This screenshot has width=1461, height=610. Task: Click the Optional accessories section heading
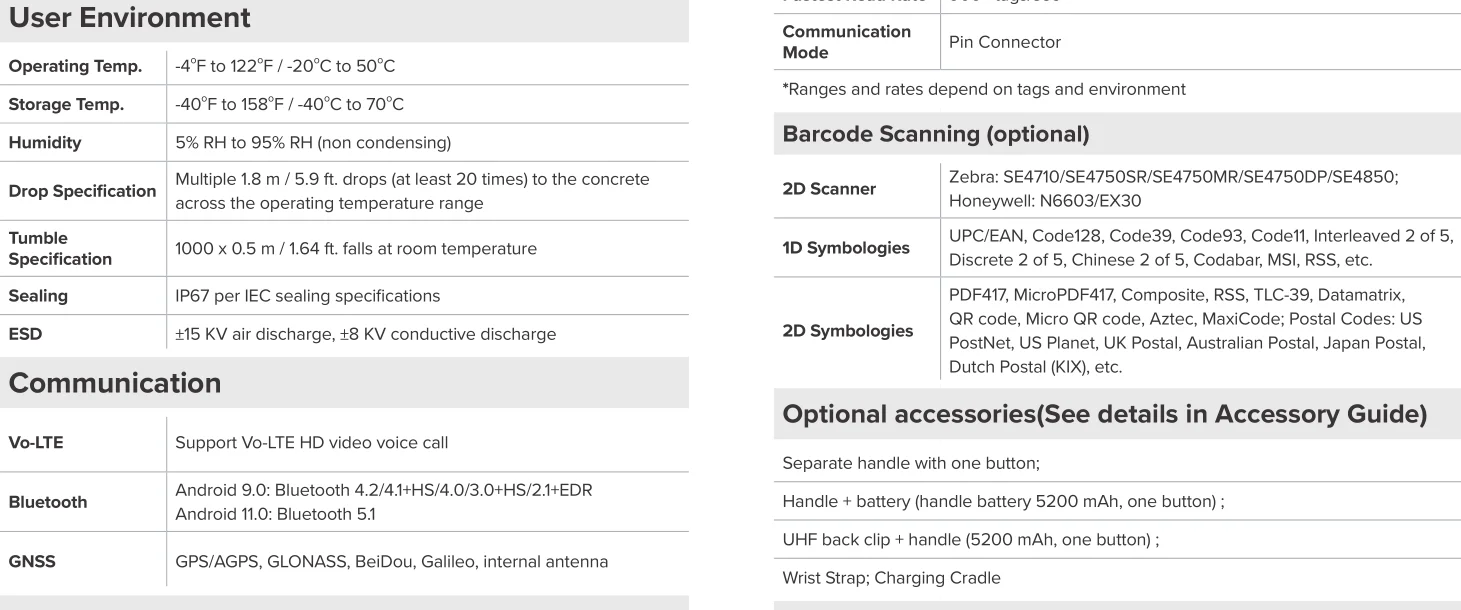click(x=1104, y=417)
